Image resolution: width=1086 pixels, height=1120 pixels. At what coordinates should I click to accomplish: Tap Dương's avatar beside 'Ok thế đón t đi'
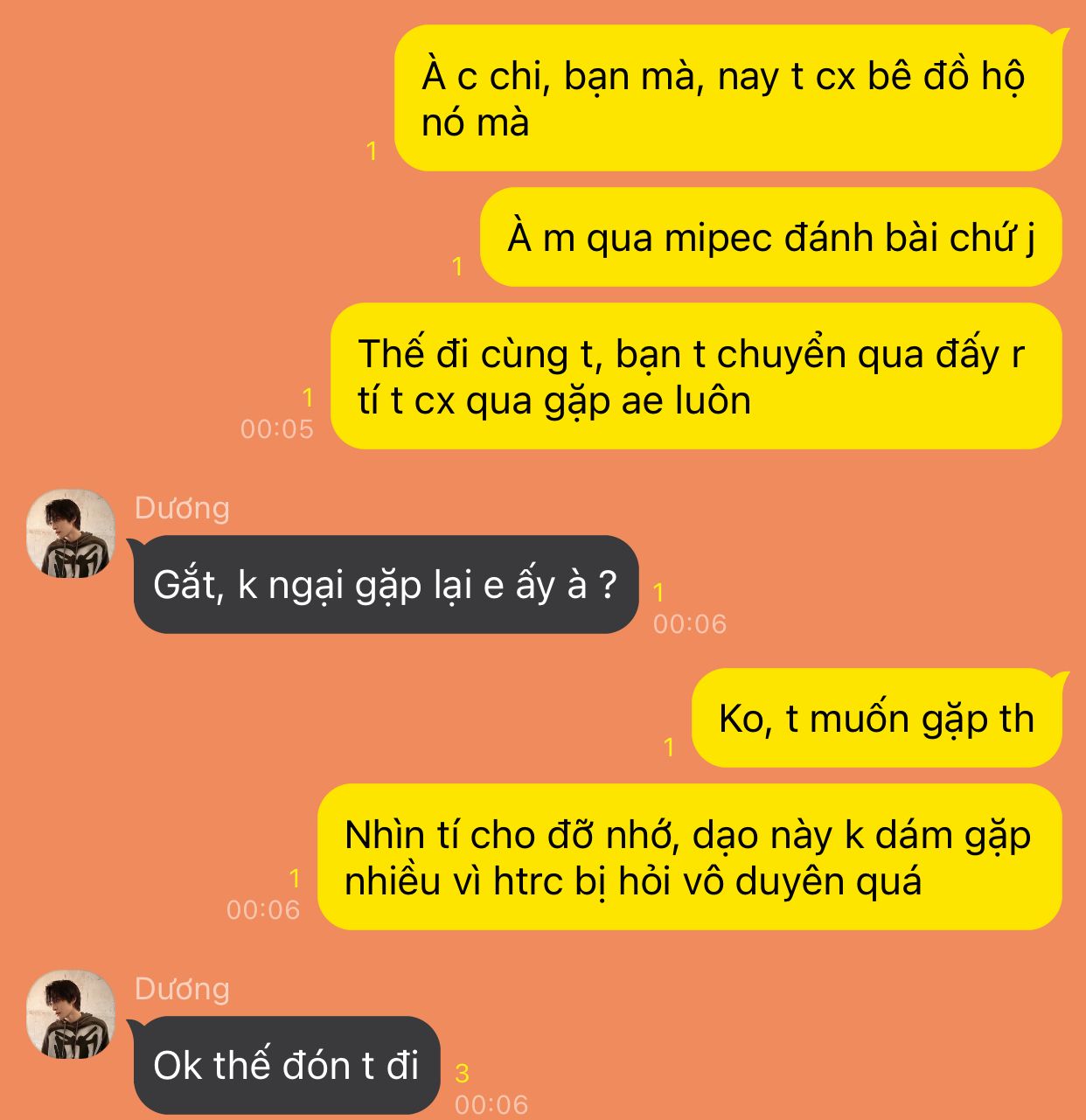(x=71, y=1014)
